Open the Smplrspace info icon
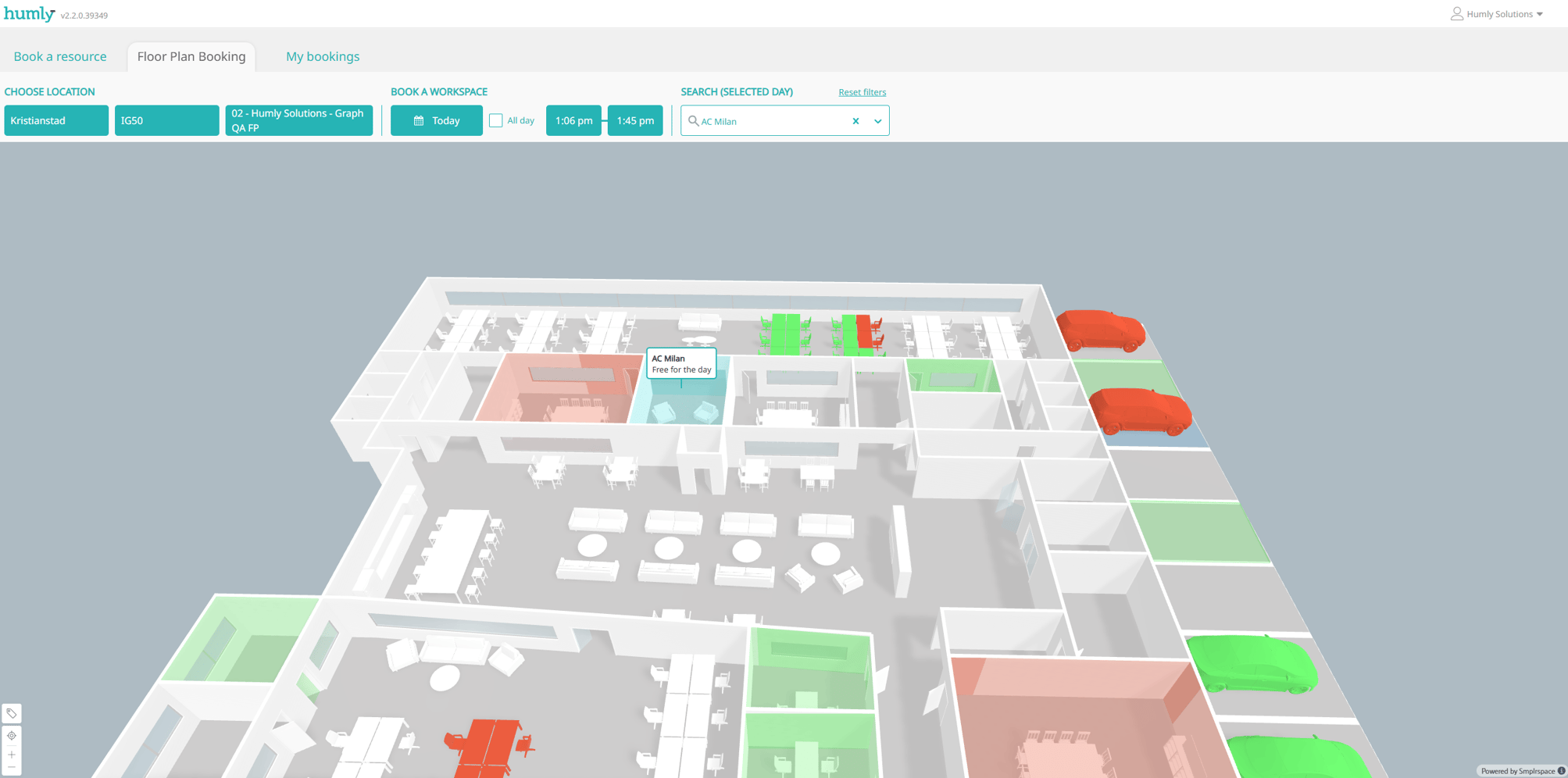This screenshot has width=1568, height=778. (x=1561, y=771)
